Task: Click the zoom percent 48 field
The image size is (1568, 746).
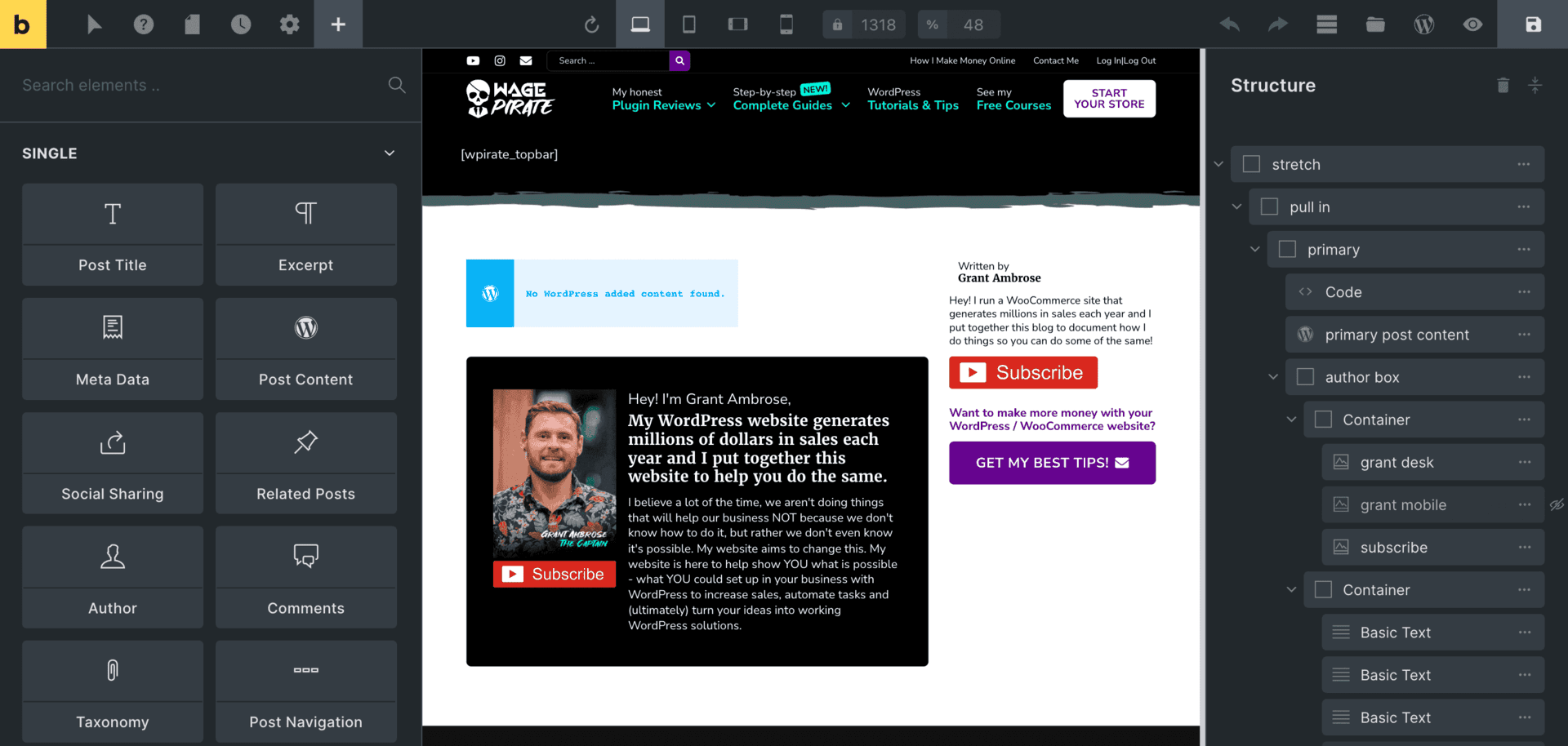Action: point(973,24)
